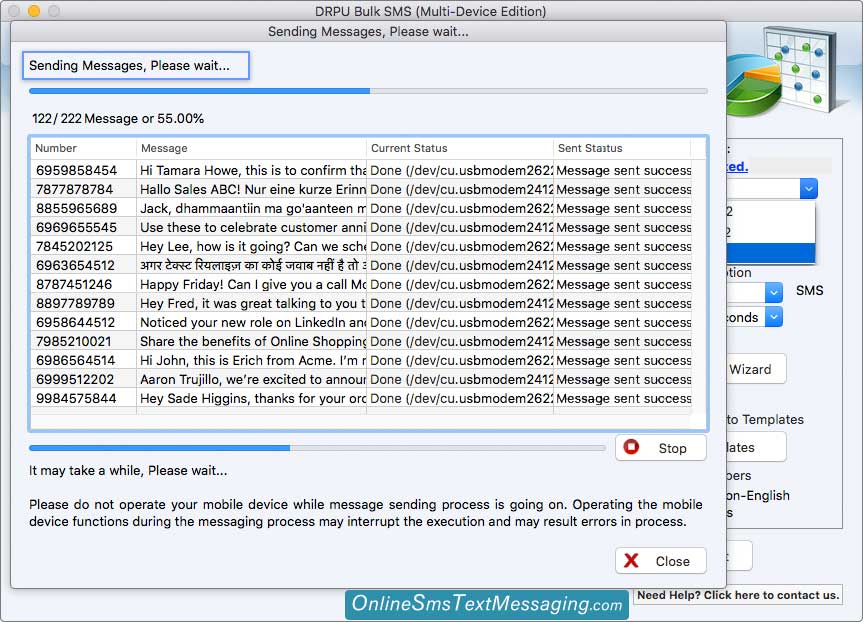
Task: Click message 'Noticed your new role on LinkedIn'
Action: pyautogui.click(x=253, y=322)
